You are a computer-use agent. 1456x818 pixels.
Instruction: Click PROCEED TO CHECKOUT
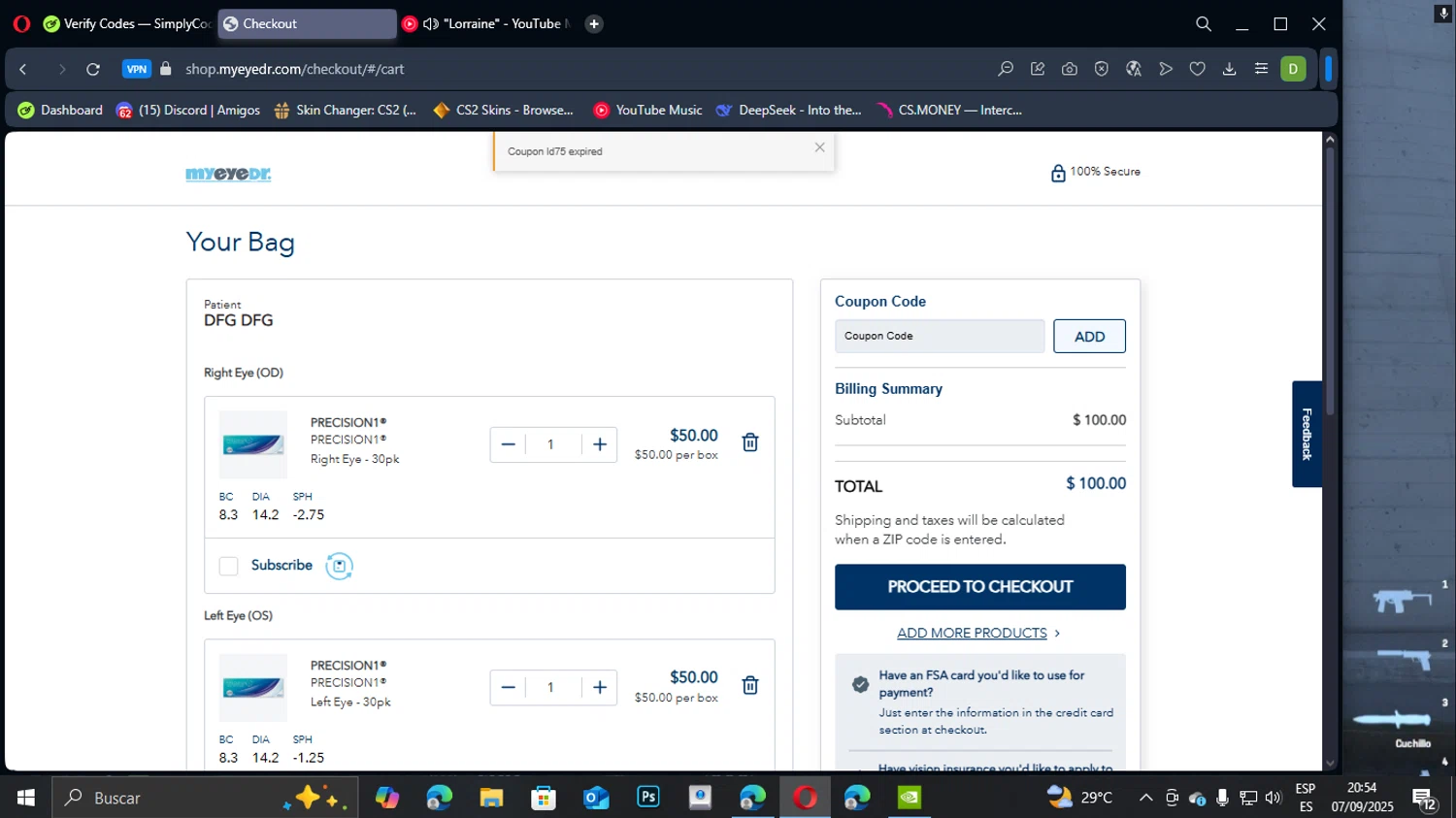pos(980,587)
